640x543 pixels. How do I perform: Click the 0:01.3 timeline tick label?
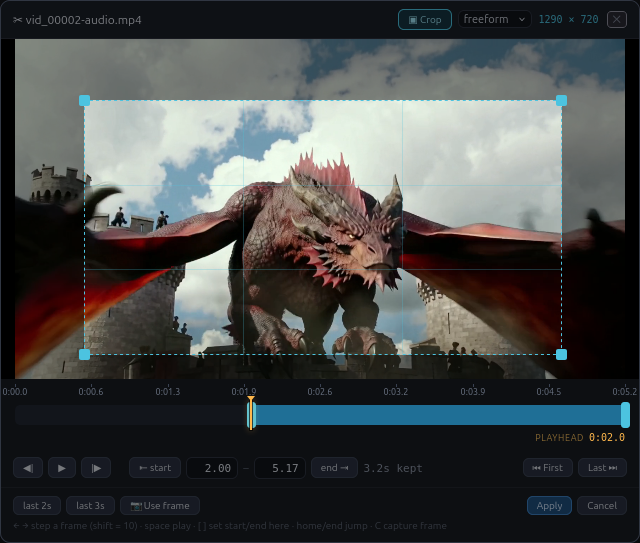pyautogui.click(x=167, y=392)
